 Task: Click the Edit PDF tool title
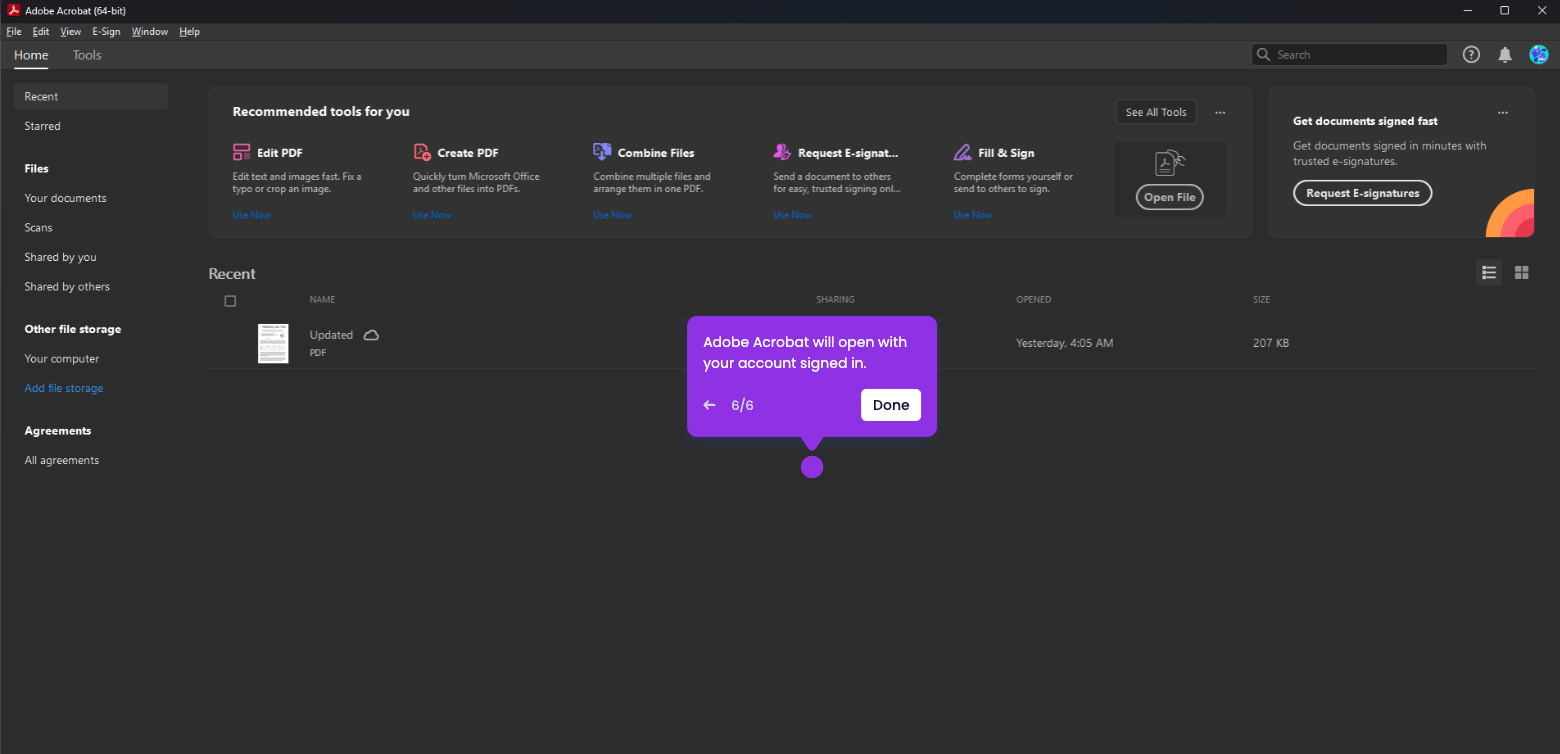click(280, 153)
